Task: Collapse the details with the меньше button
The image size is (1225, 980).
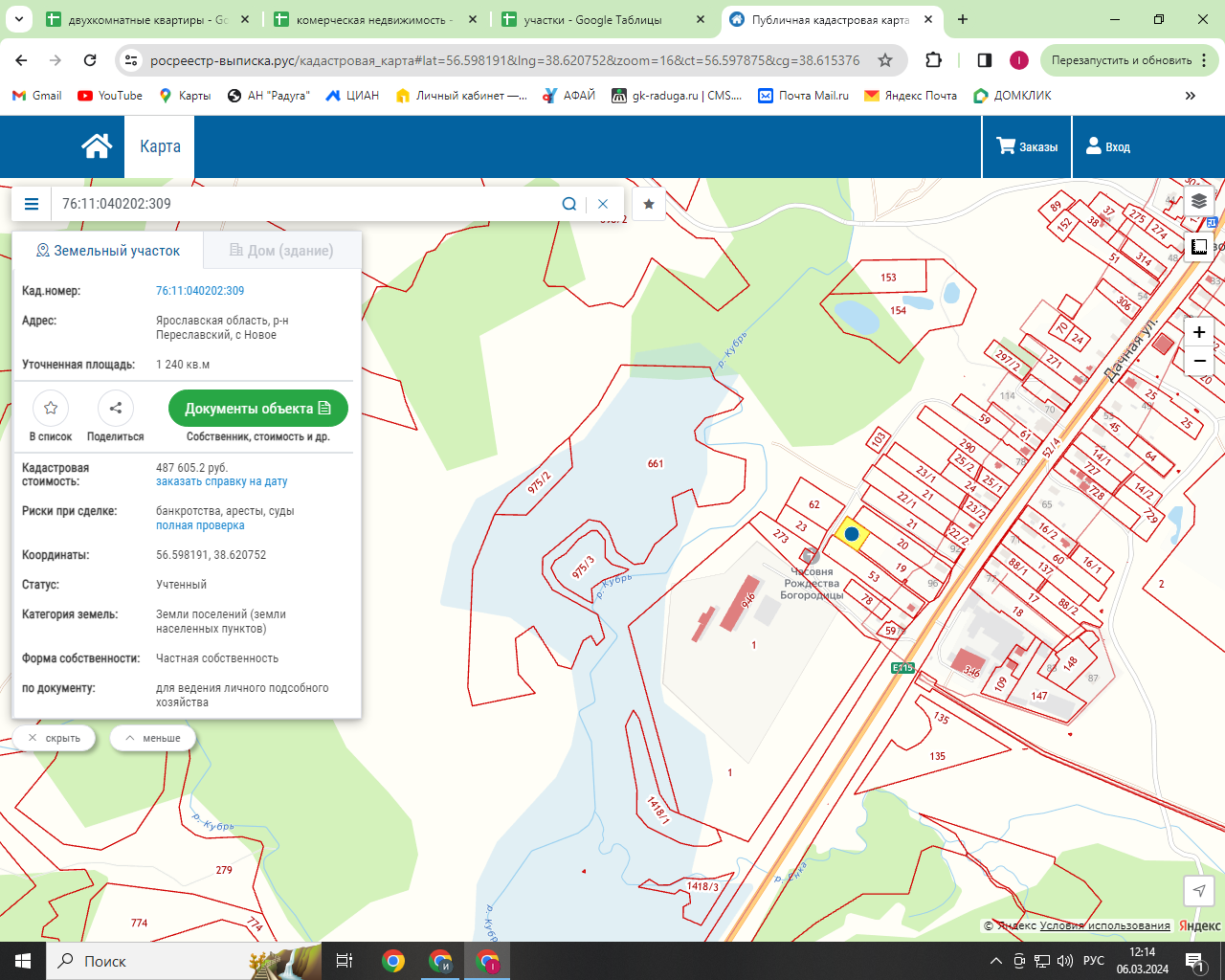Action: (x=153, y=738)
